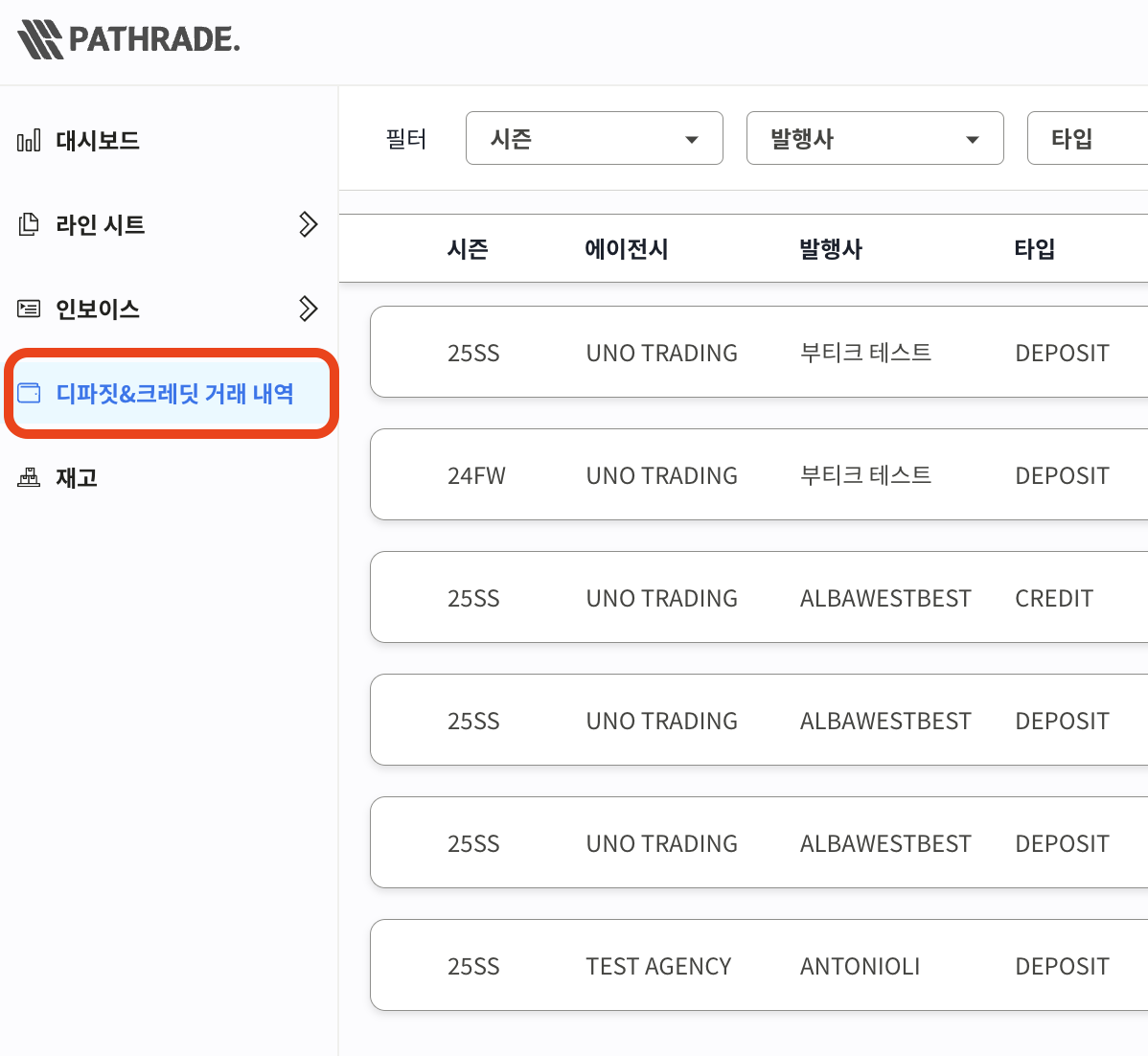Click the 재고 inventory icon
The image size is (1148, 1056).
click(29, 478)
